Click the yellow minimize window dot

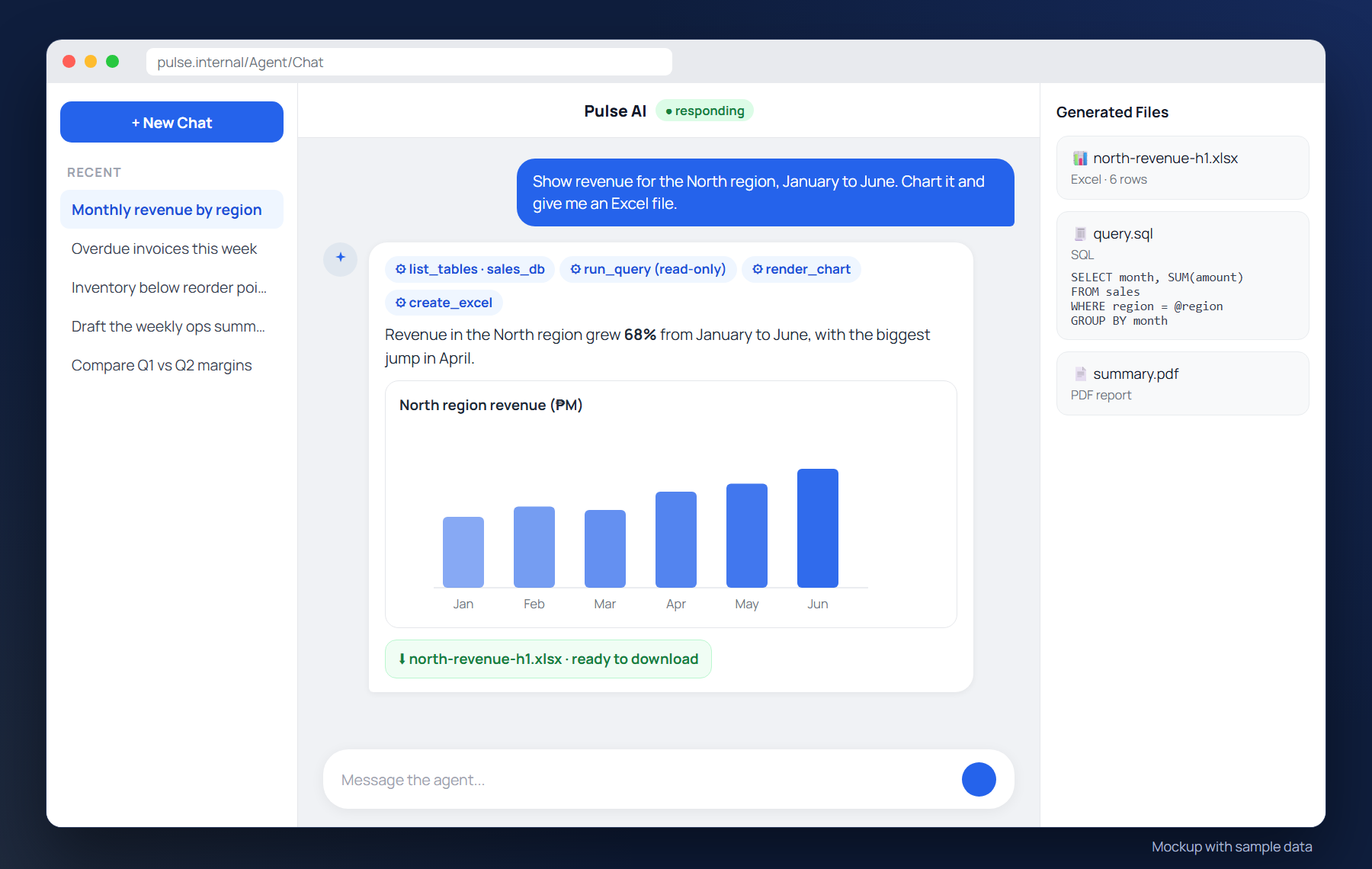[91, 62]
